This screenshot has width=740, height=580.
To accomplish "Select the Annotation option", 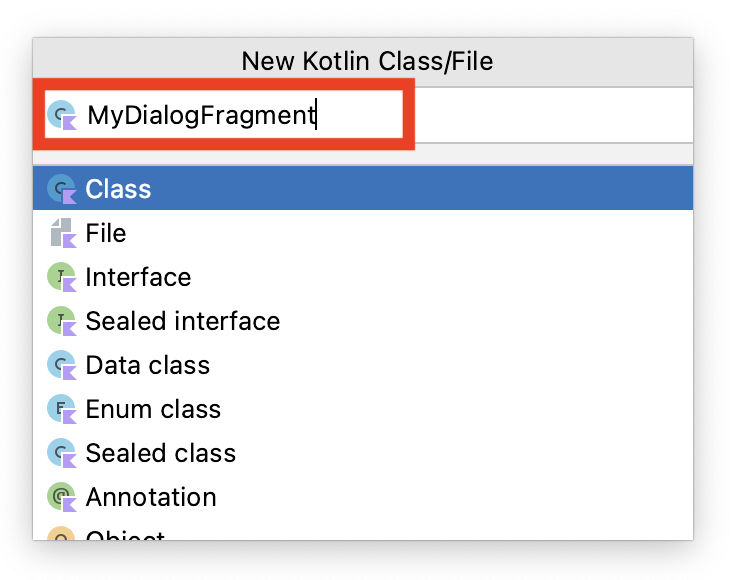I will point(363,497).
